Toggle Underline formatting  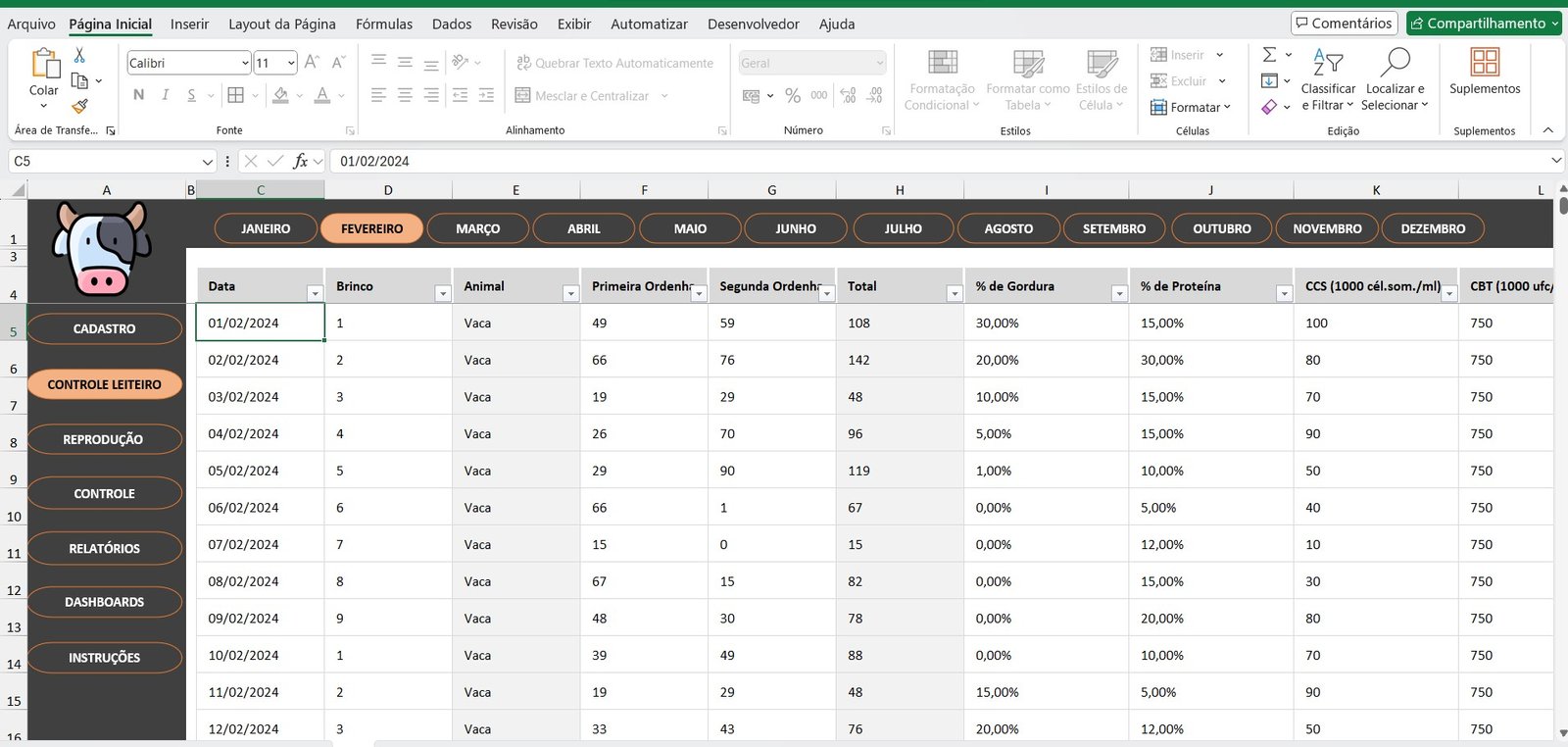[x=191, y=95]
